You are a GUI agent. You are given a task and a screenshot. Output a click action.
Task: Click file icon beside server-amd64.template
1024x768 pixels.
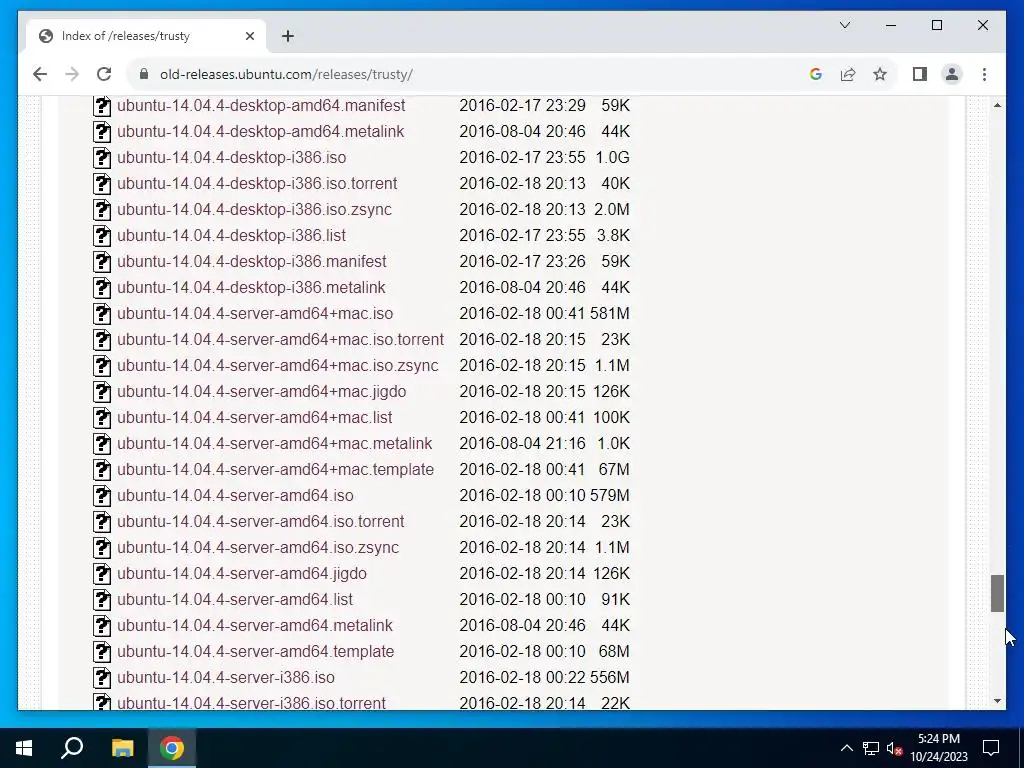(x=102, y=652)
